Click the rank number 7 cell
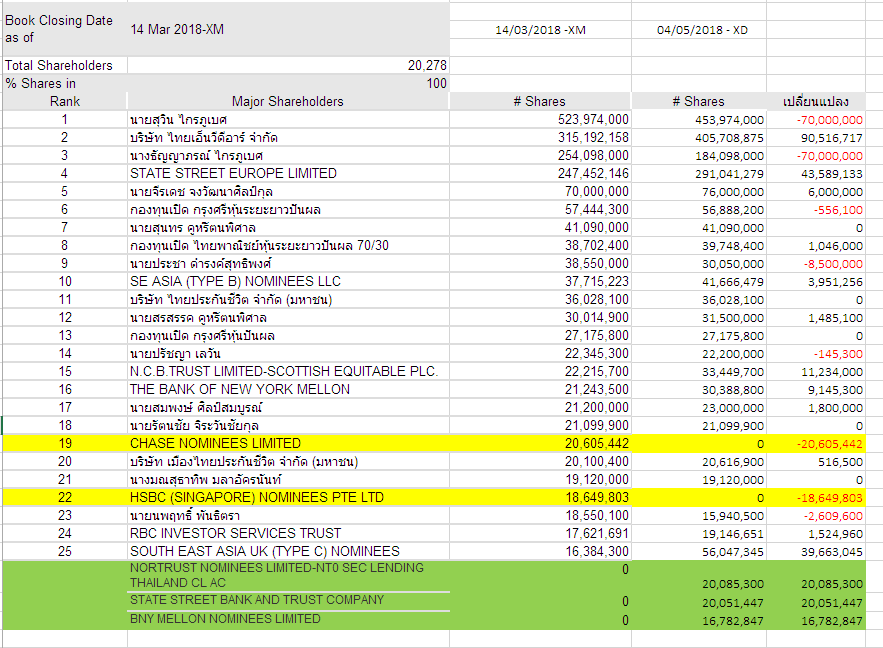 pos(65,227)
